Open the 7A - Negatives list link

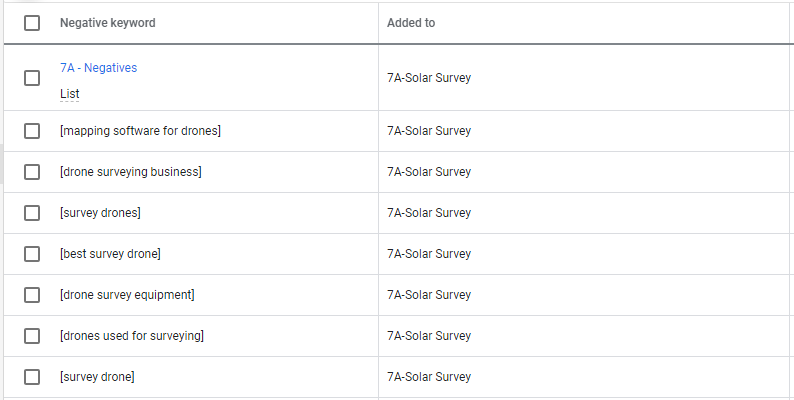pos(98,68)
